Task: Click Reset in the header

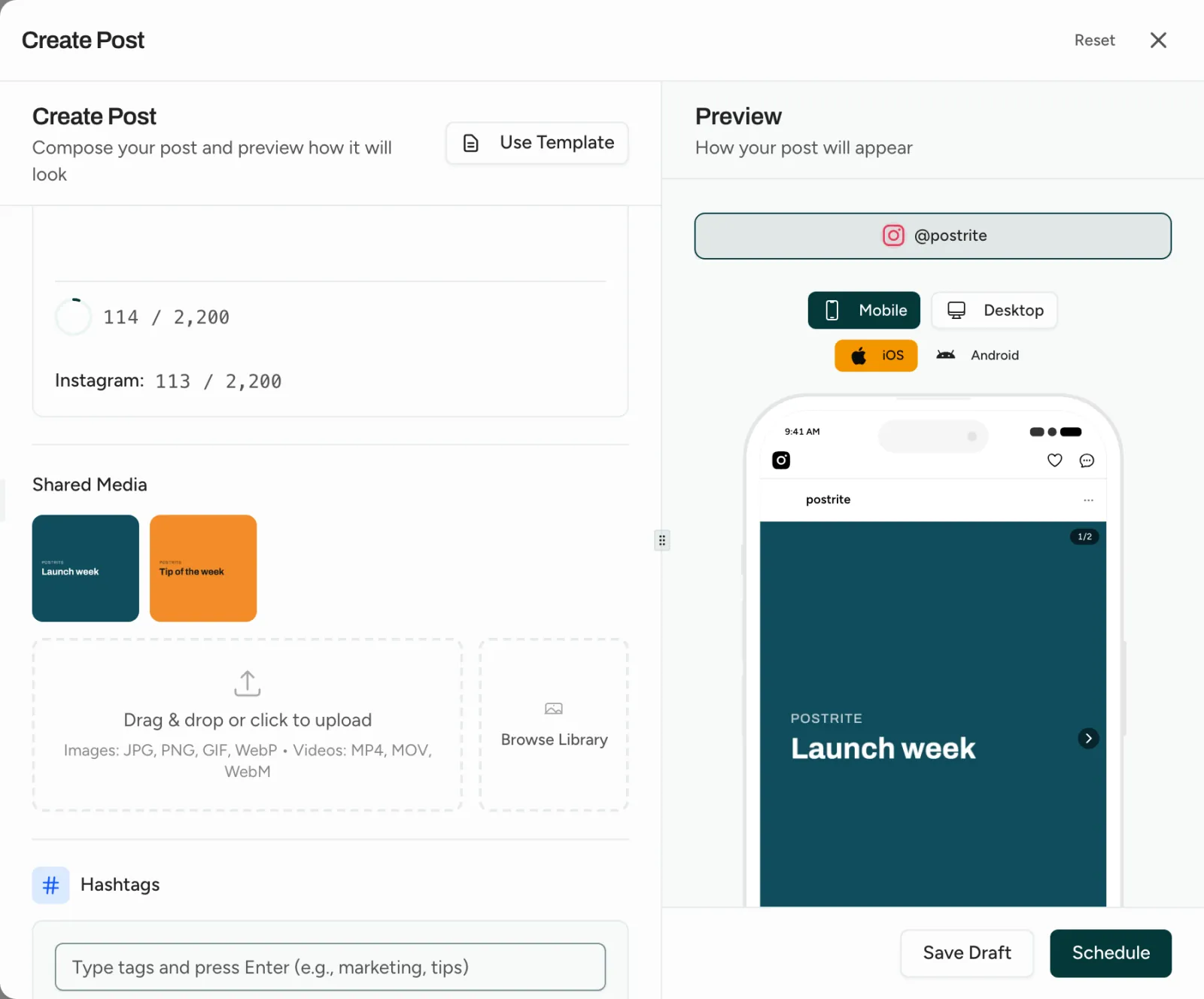Action: click(1094, 41)
